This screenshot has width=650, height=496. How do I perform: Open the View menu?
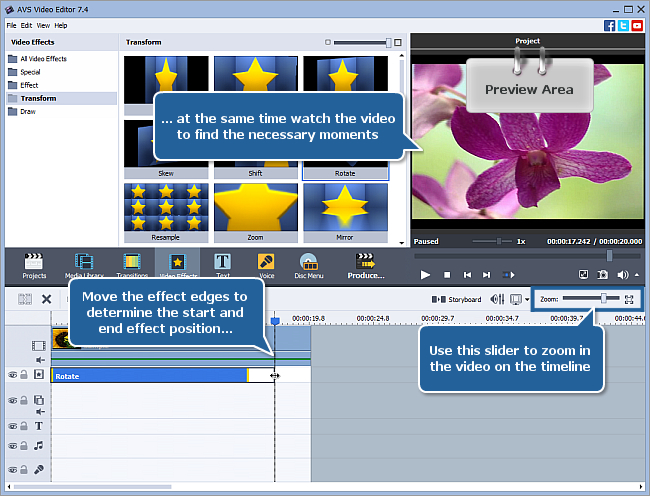(x=43, y=26)
